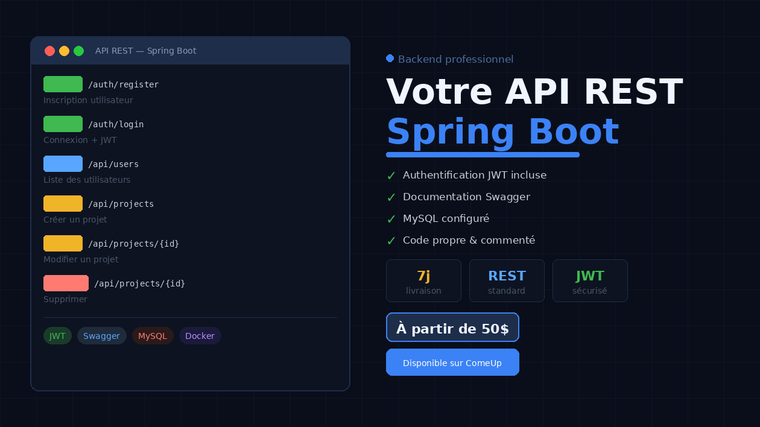The image size is (760, 427).
Task: Click the Disponible sur ComeUp button
Action: 452,363
